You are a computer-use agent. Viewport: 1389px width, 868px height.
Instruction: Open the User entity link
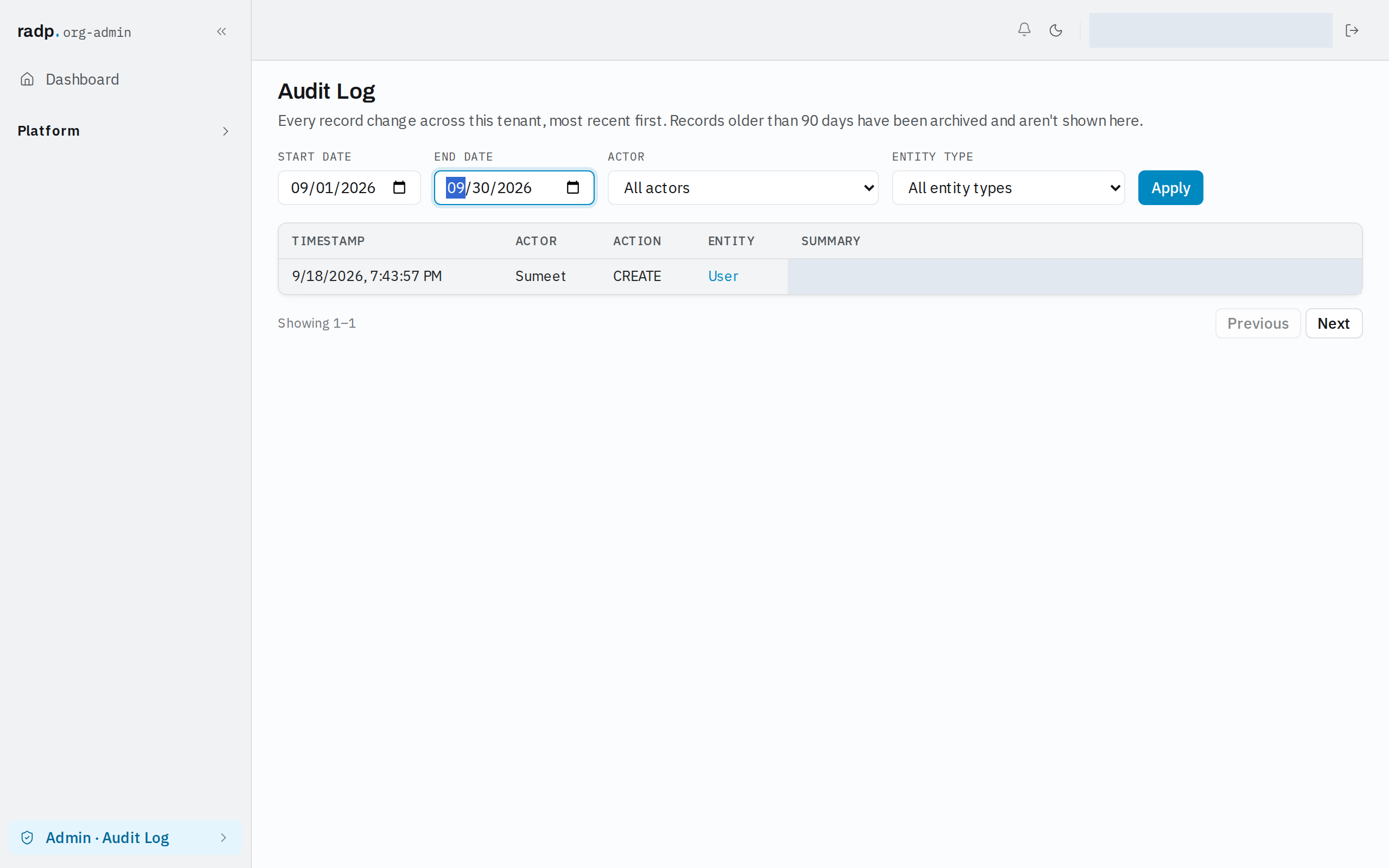[x=723, y=276]
